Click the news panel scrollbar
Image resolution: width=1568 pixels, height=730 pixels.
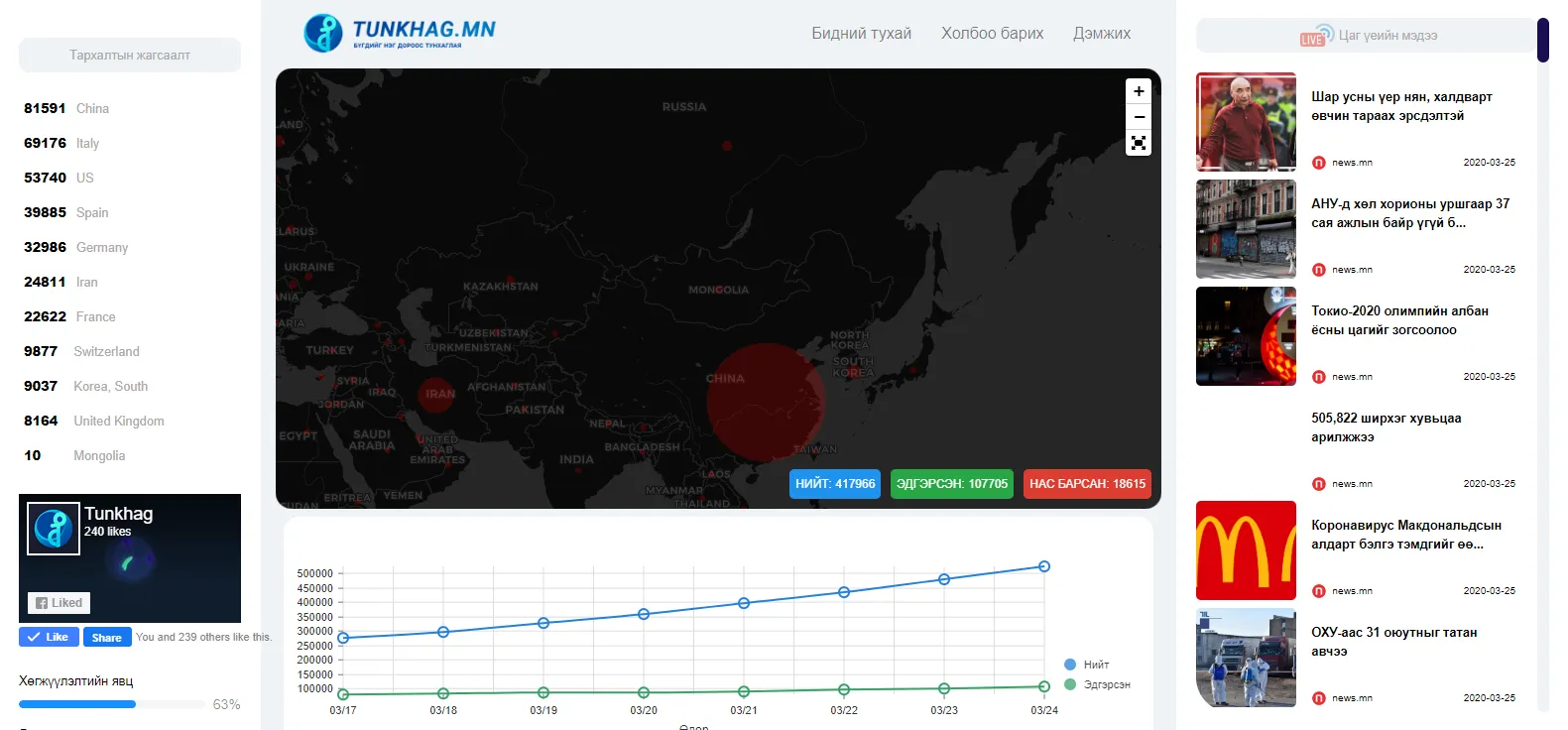(1542, 40)
